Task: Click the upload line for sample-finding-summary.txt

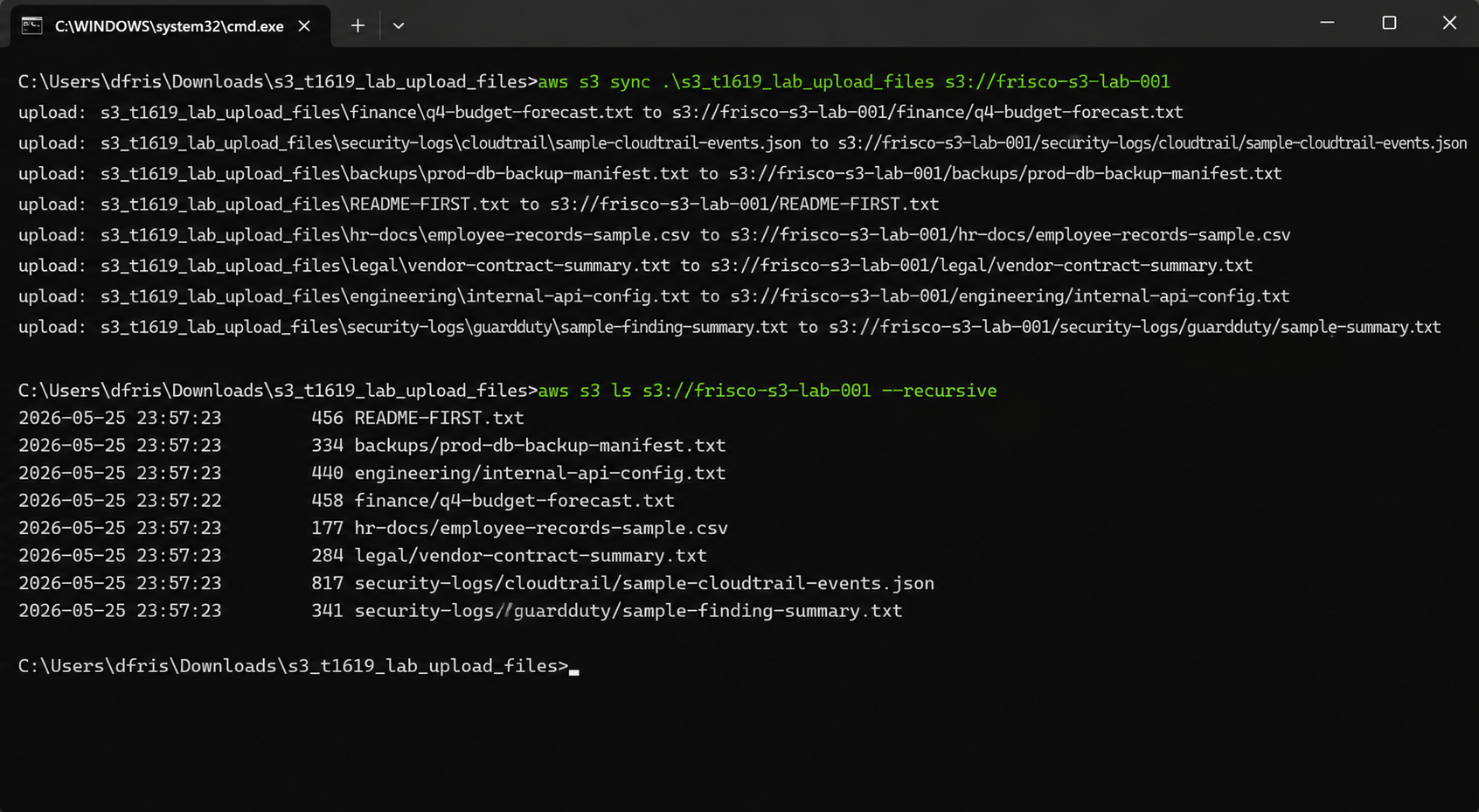Action: click(730, 327)
